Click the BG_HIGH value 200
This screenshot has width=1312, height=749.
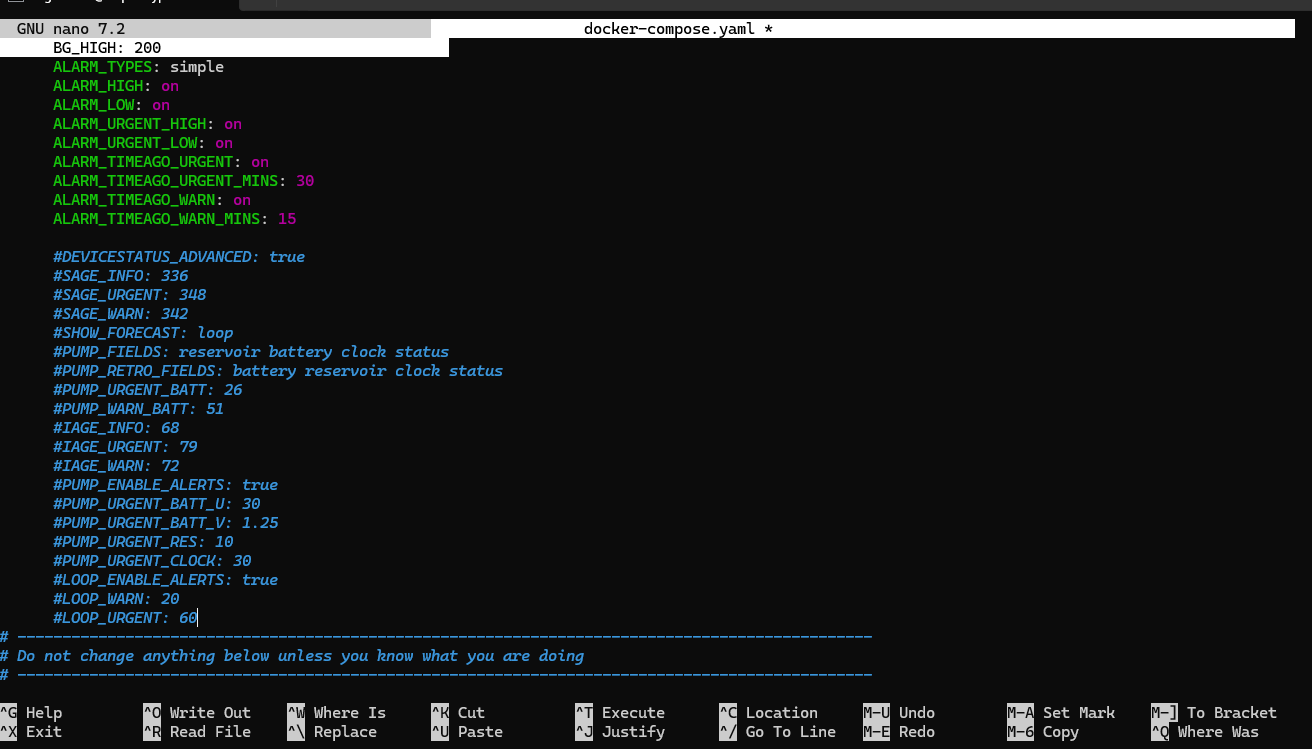[147, 48]
